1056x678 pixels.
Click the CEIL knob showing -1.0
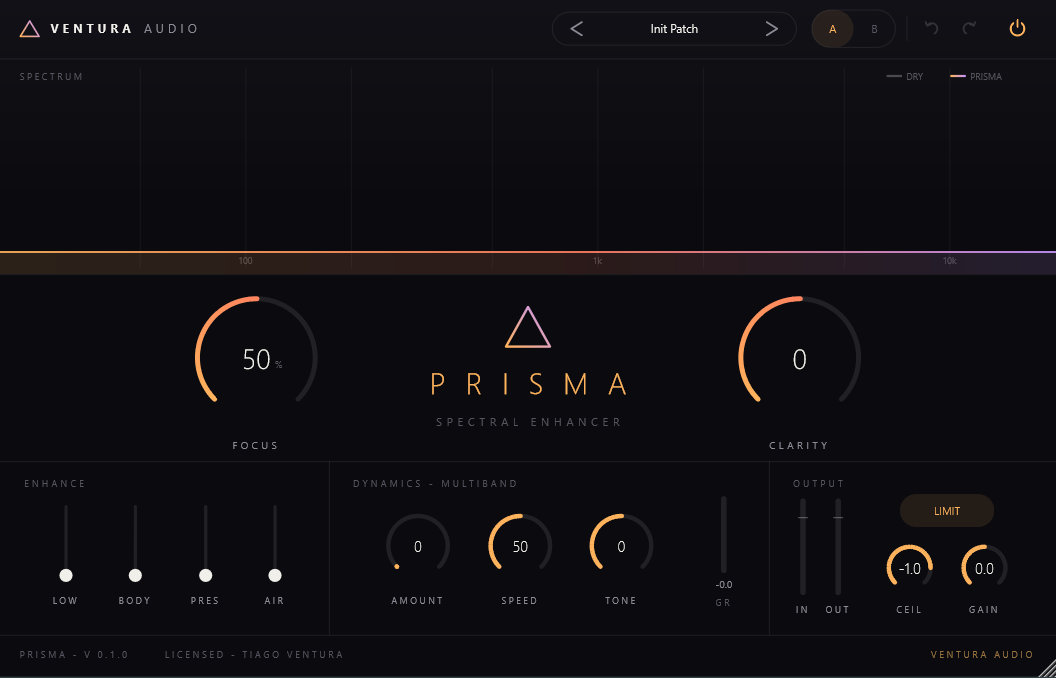coord(909,568)
